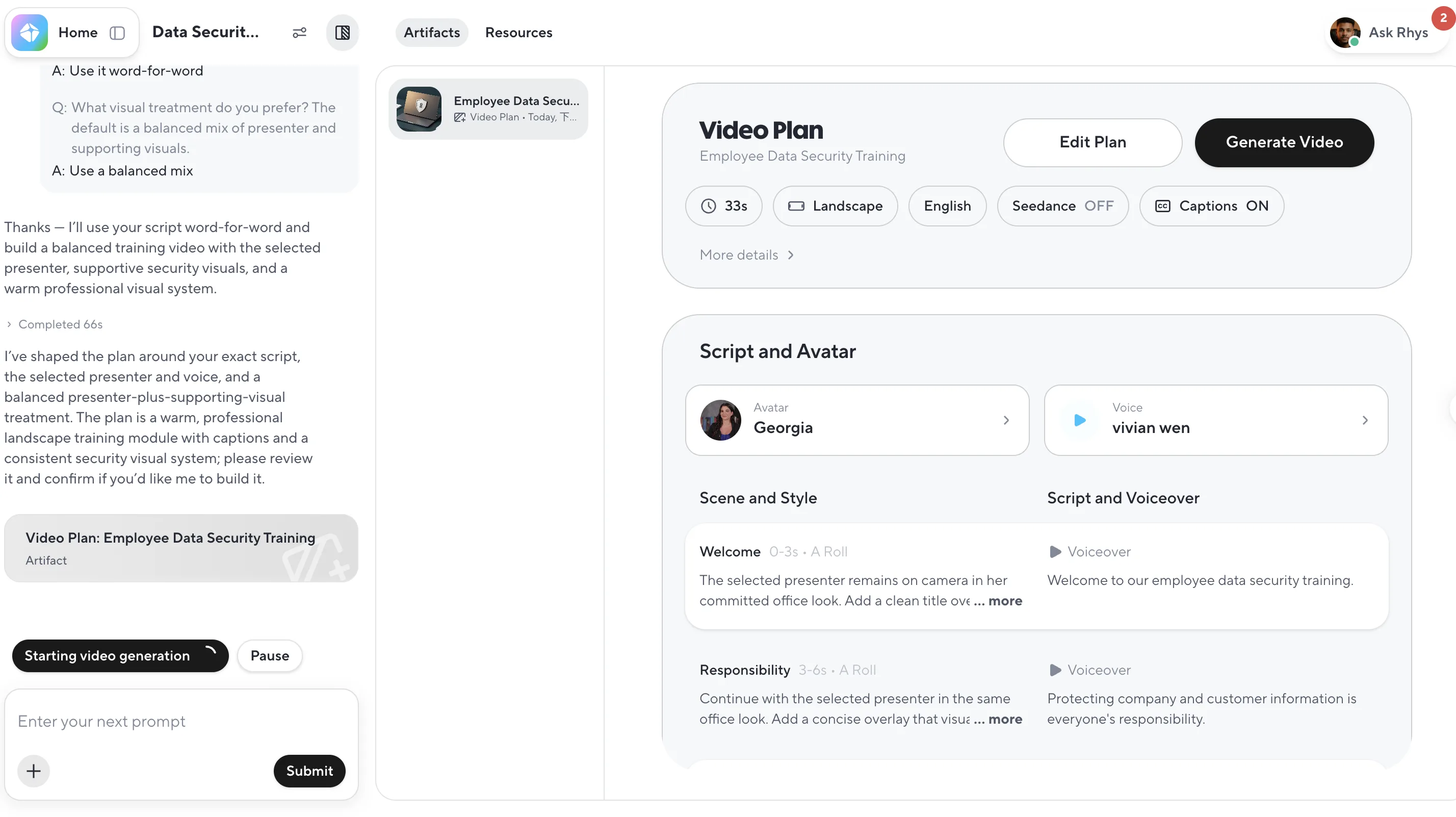This screenshot has height=817, width=1456.
Task: Open the notifications badge showing 2
Action: click(1443, 18)
